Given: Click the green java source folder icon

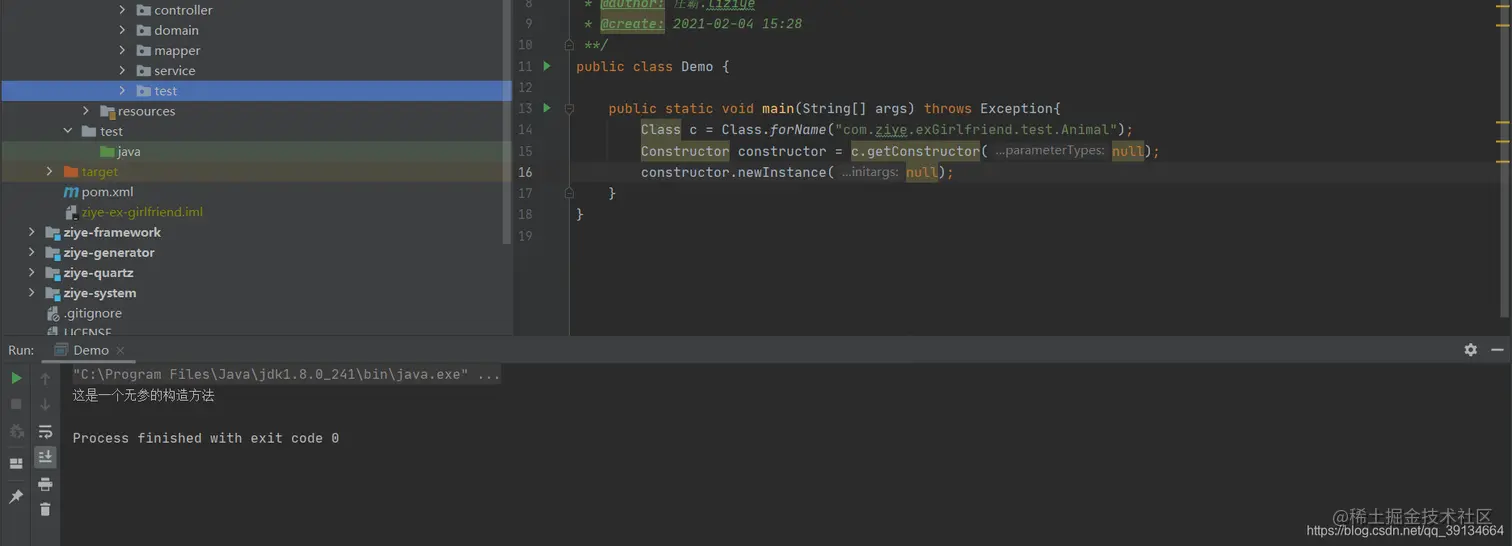Looking at the screenshot, I should click(x=107, y=152).
